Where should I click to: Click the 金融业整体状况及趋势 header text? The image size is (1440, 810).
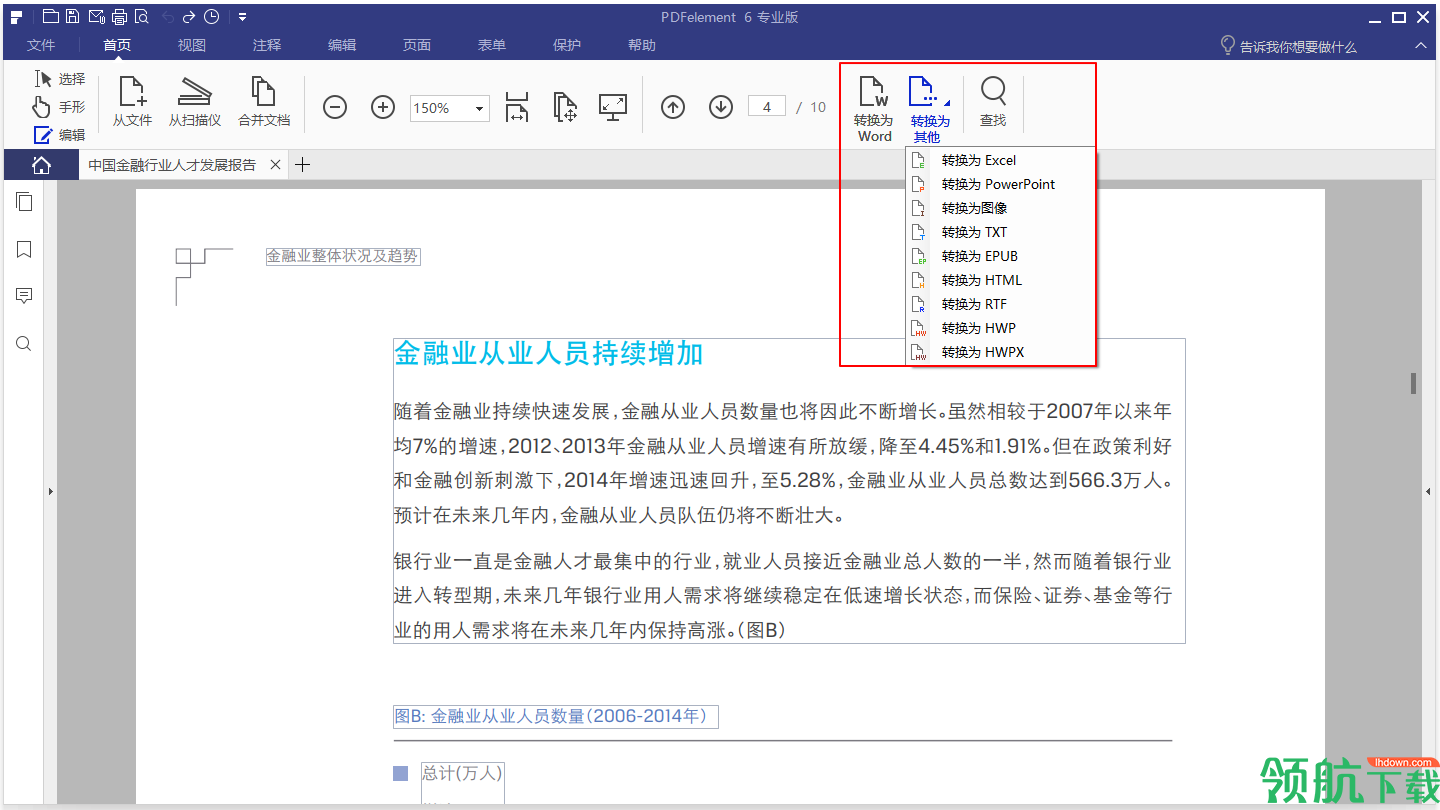click(x=342, y=256)
